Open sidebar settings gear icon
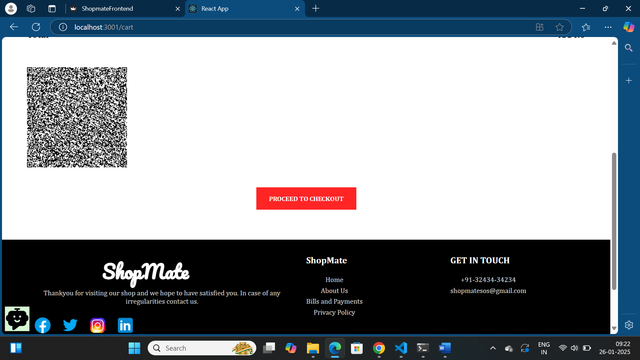Image resolution: width=640 pixels, height=360 pixels. 629,325
